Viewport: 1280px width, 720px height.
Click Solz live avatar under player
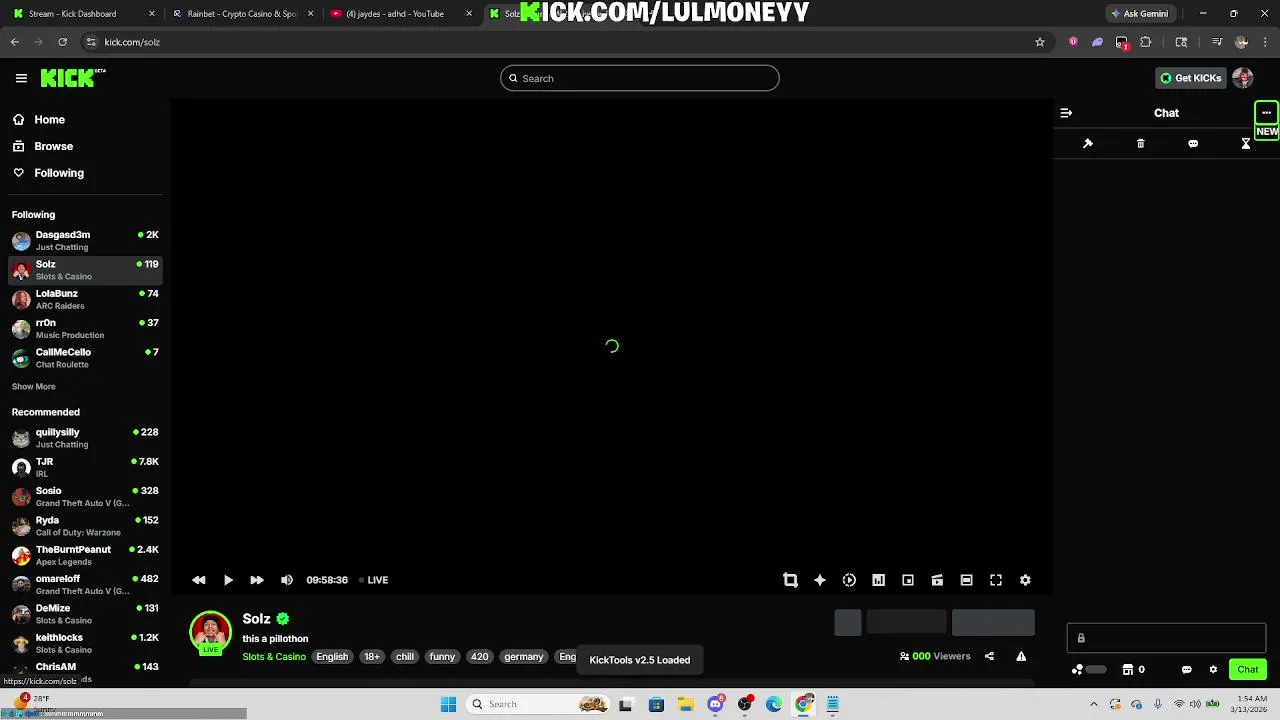coord(210,633)
